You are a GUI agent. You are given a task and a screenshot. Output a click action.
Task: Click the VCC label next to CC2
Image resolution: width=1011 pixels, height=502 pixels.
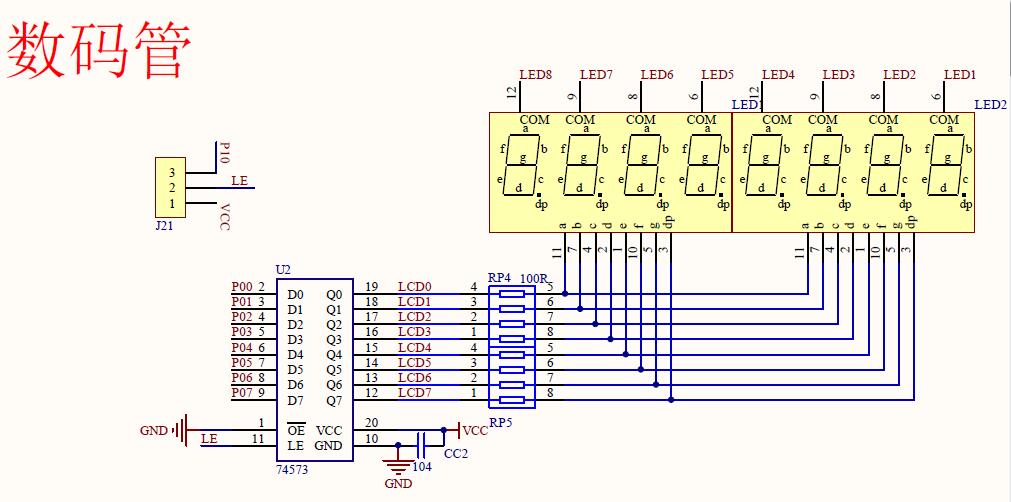(x=475, y=430)
